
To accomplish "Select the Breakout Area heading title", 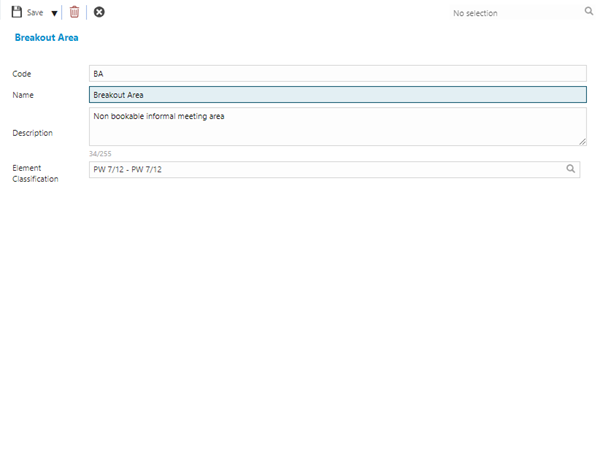I will 46,37.
